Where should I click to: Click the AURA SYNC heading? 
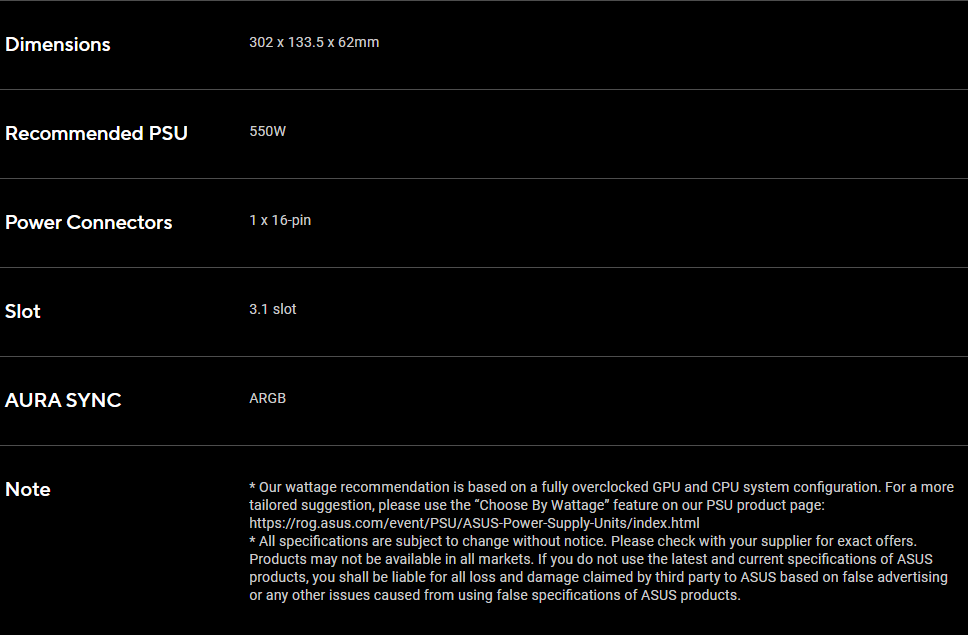pyautogui.click(x=63, y=400)
